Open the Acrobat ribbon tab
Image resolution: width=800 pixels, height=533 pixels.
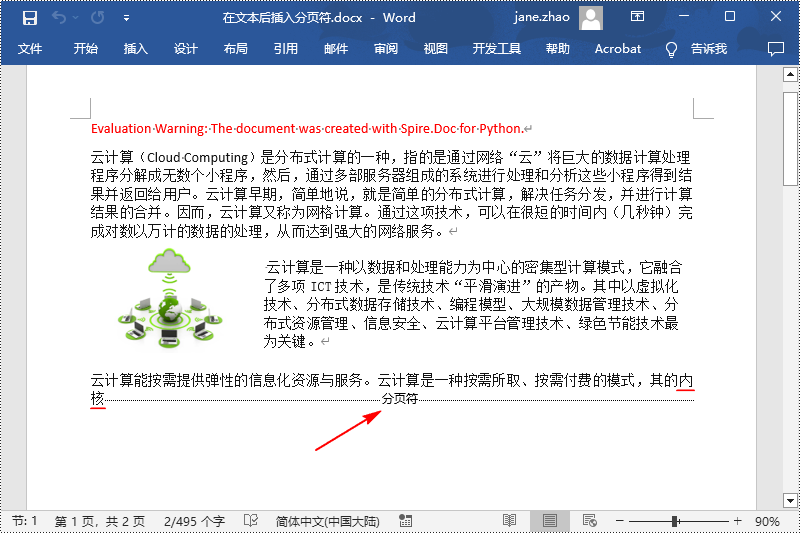(x=617, y=49)
